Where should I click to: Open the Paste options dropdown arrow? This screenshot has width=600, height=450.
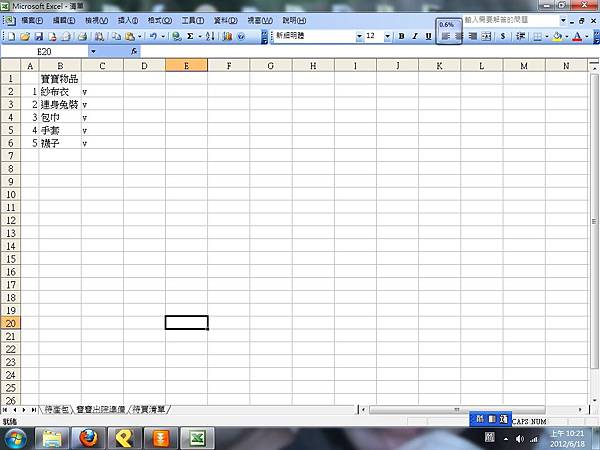(140, 36)
